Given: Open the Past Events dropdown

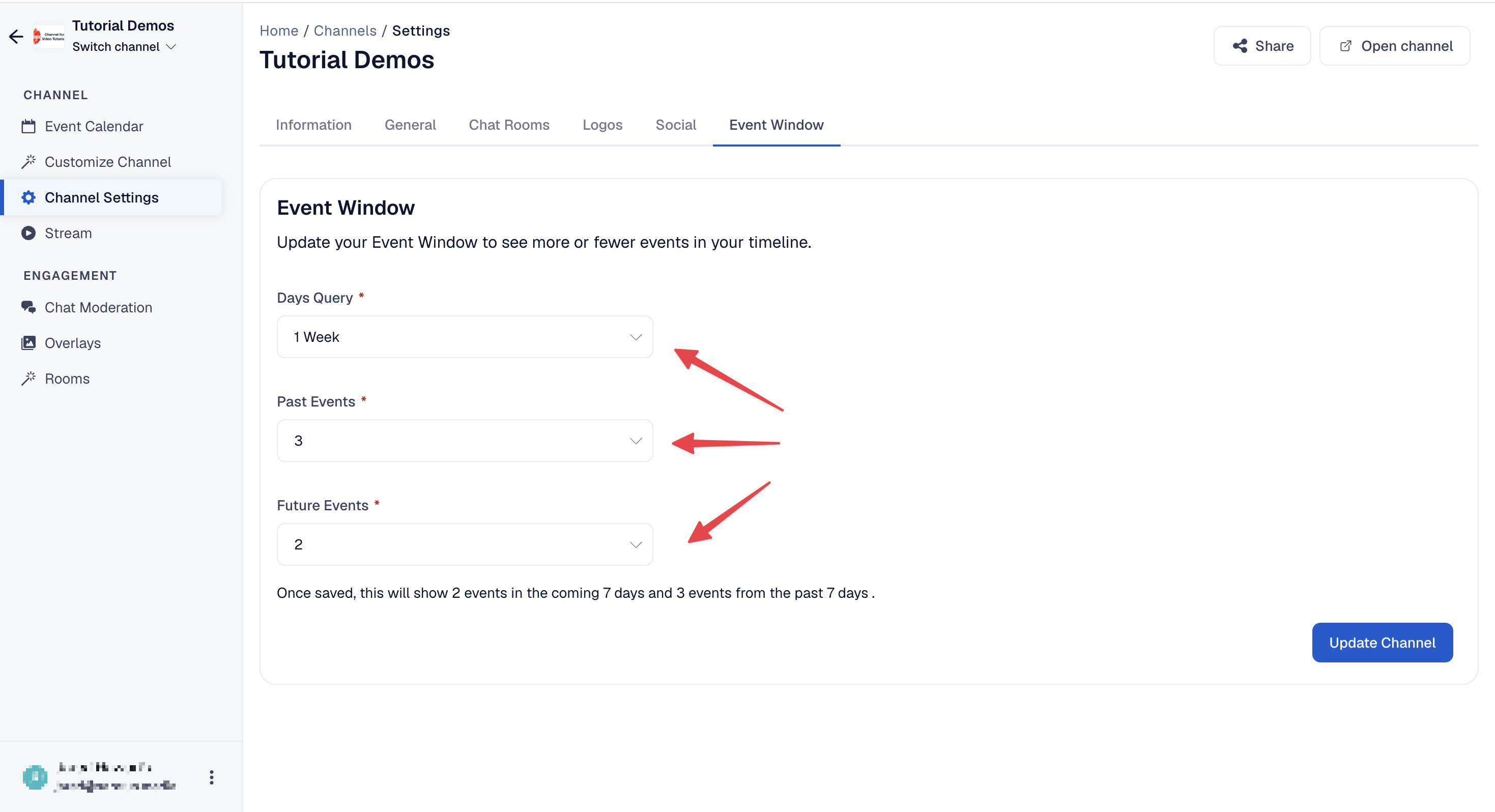Looking at the screenshot, I should point(465,441).
